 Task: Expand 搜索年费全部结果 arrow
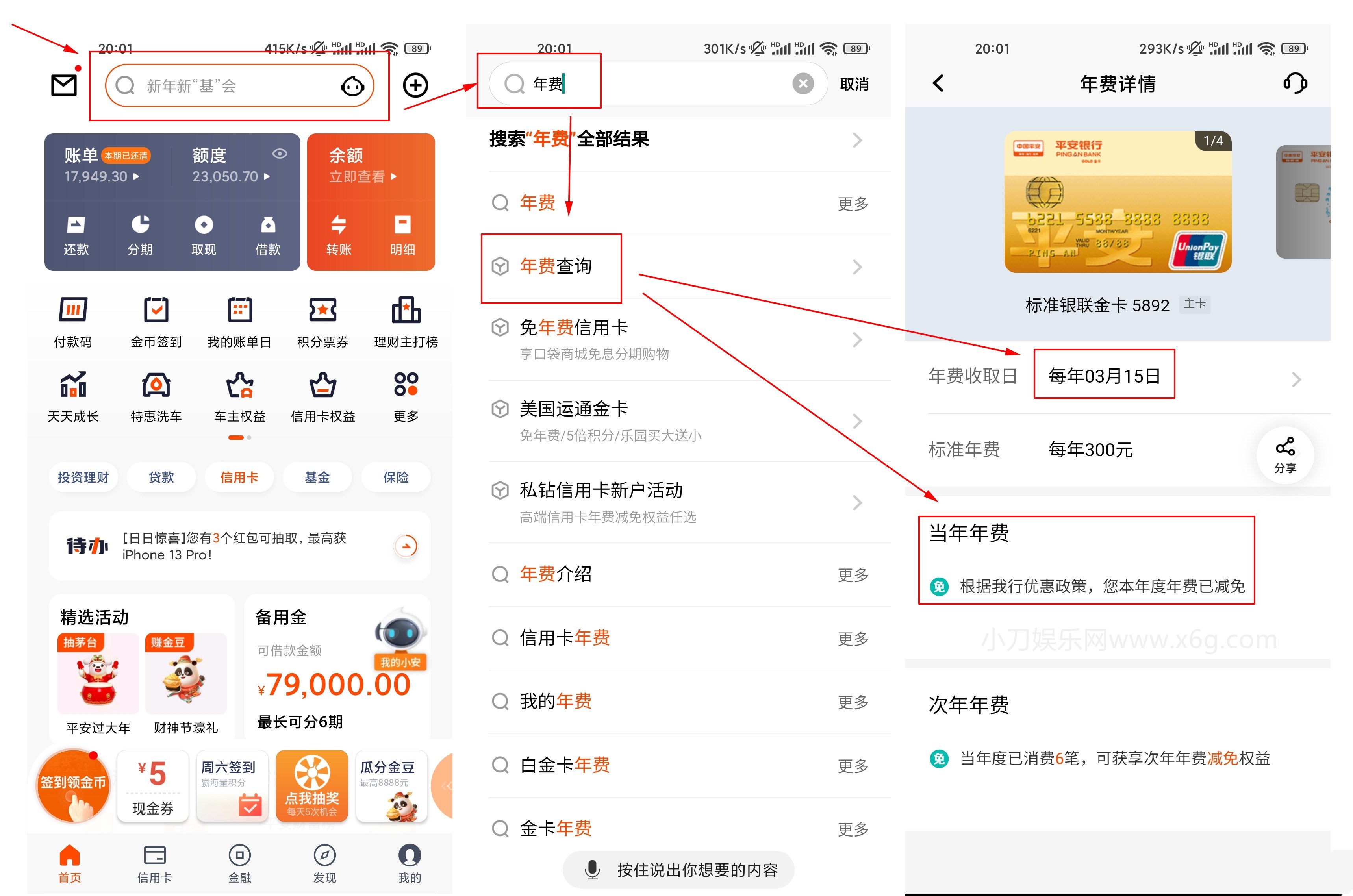pos(857,140)
